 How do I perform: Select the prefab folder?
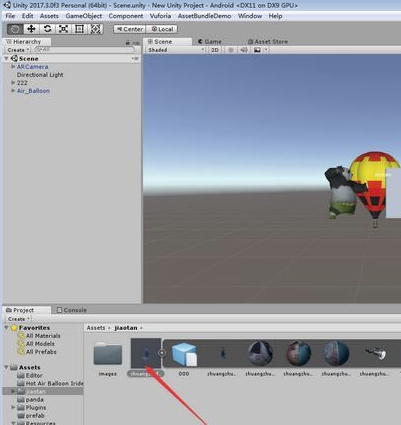coord(31,415)
